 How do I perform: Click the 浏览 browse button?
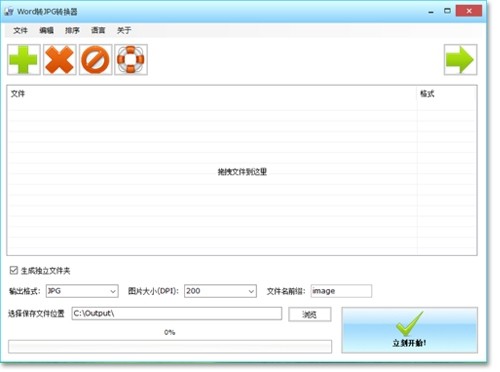310,314
